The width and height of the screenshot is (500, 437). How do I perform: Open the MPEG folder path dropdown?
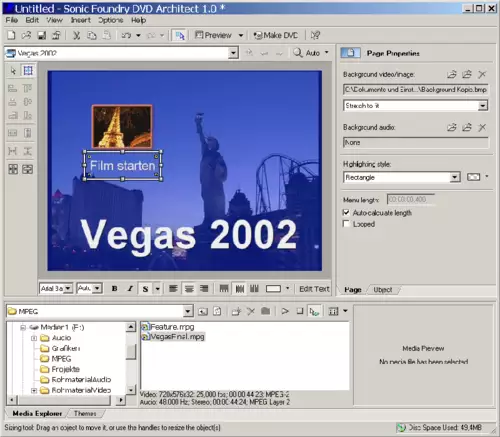point(188,311)
